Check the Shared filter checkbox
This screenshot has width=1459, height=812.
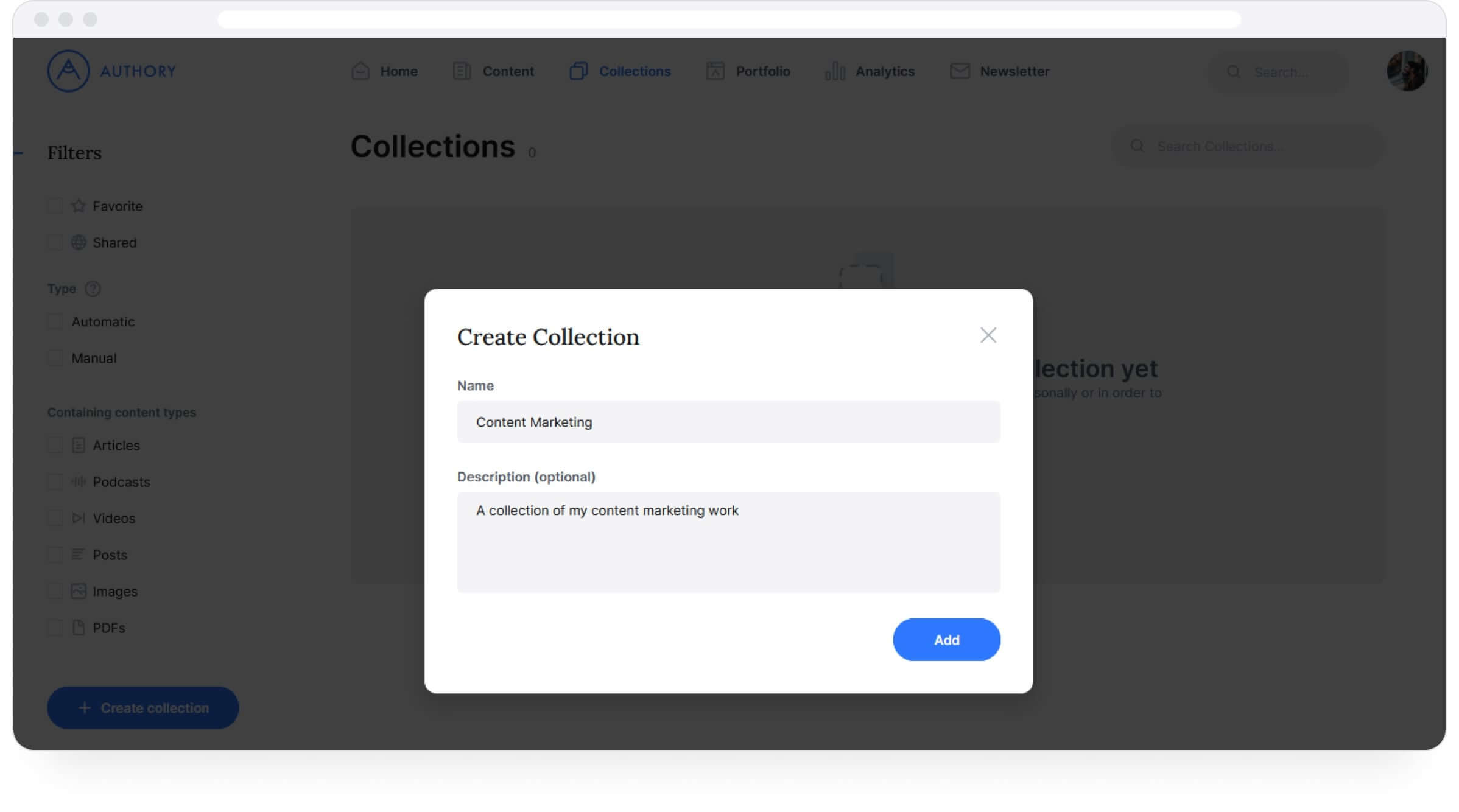click(55, 242)
